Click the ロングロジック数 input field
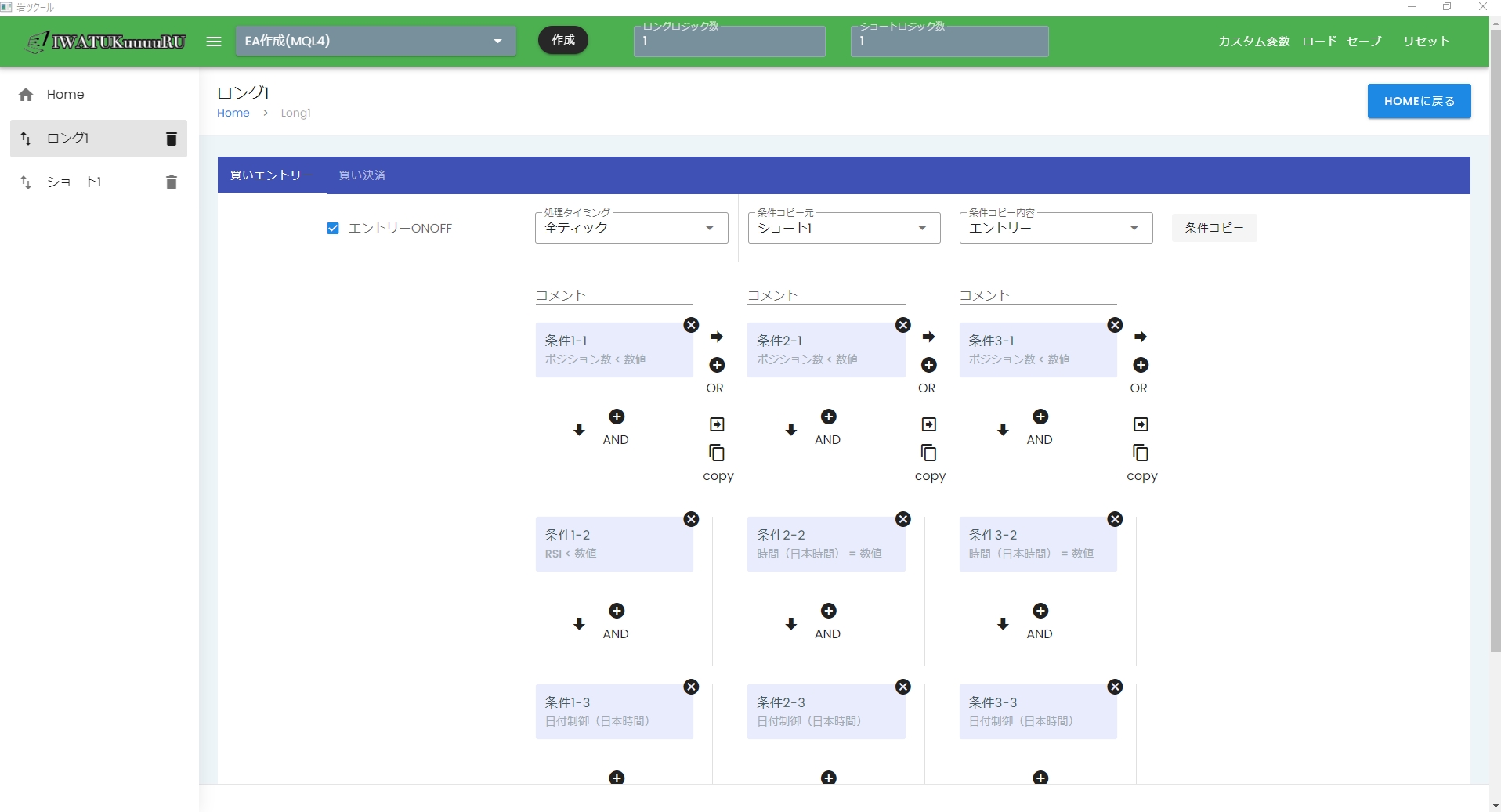Image resolution: width=1501 pixels, height=812 pixels. 729,42
